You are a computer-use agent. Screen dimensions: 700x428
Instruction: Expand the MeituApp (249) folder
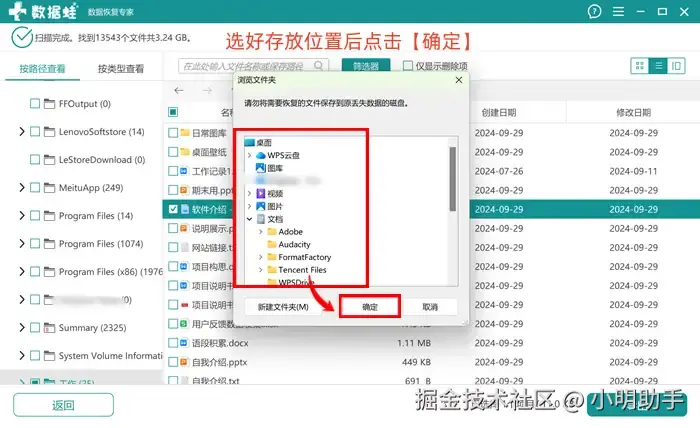pos(21,187)
